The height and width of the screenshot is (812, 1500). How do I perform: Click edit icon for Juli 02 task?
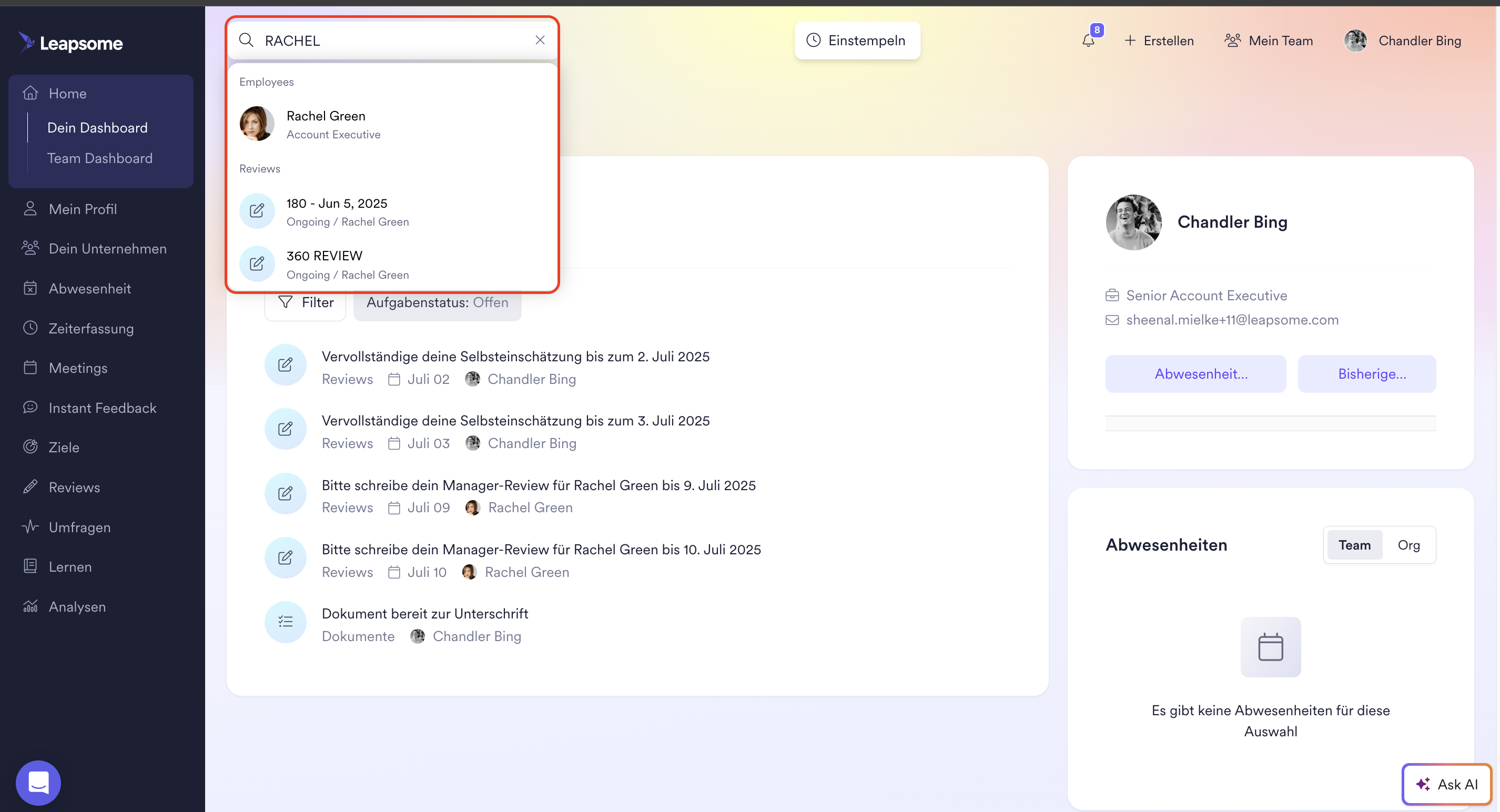tap(285, 365)
